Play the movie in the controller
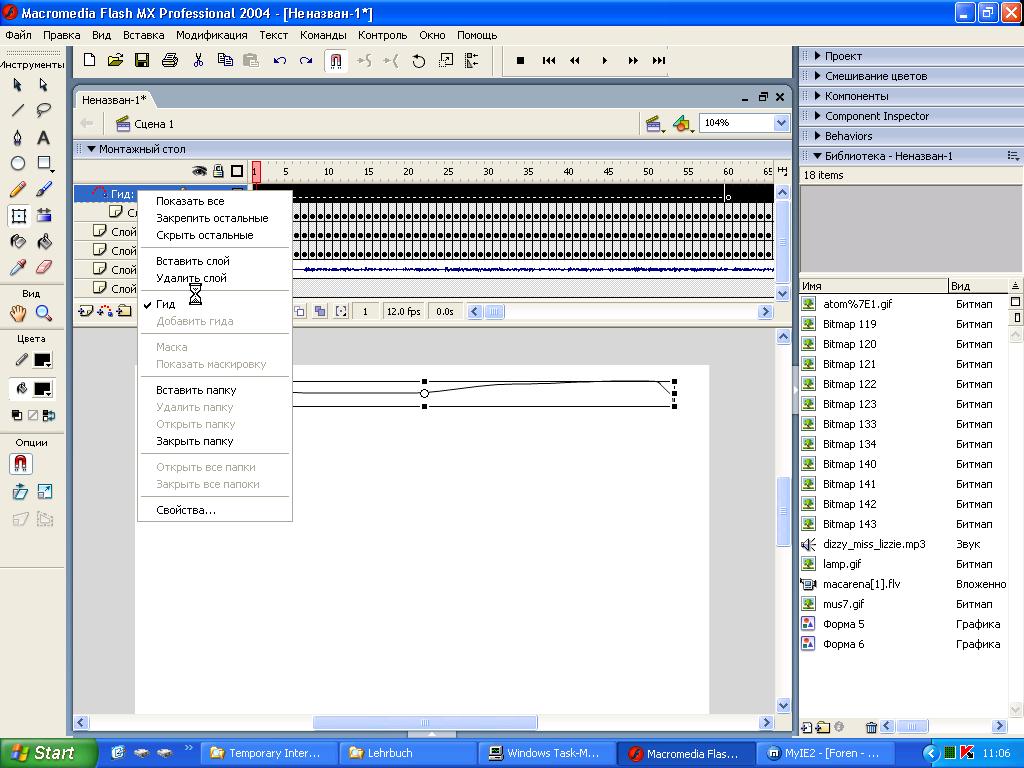Image resolution: width=1024 pixels, height=768 pixels. 605,61
